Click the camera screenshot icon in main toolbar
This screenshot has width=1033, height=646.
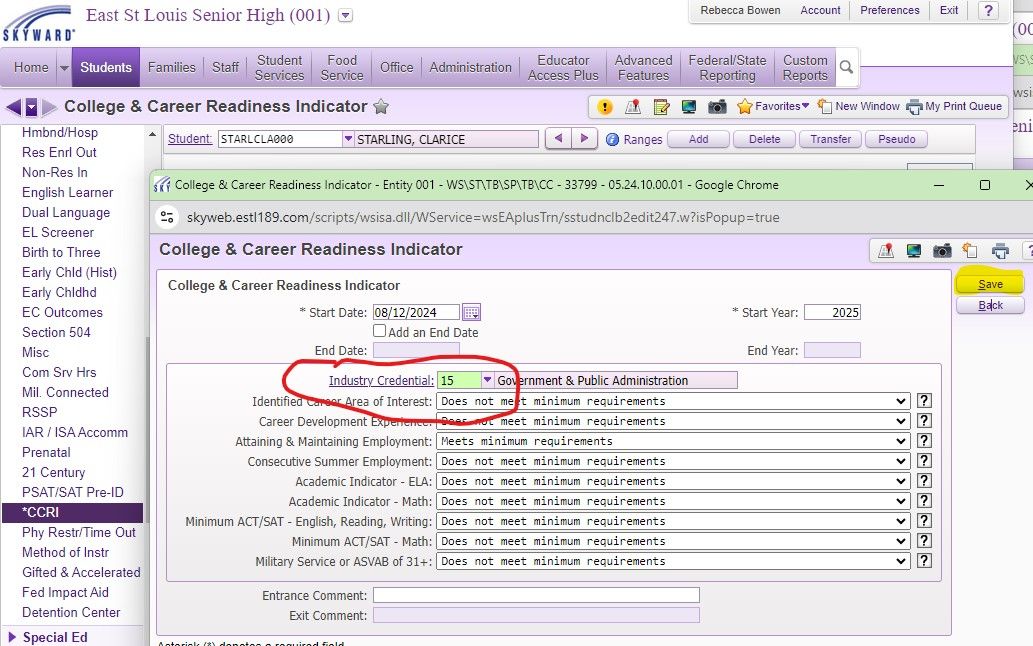pyautogui.click(x=717, y=107)
